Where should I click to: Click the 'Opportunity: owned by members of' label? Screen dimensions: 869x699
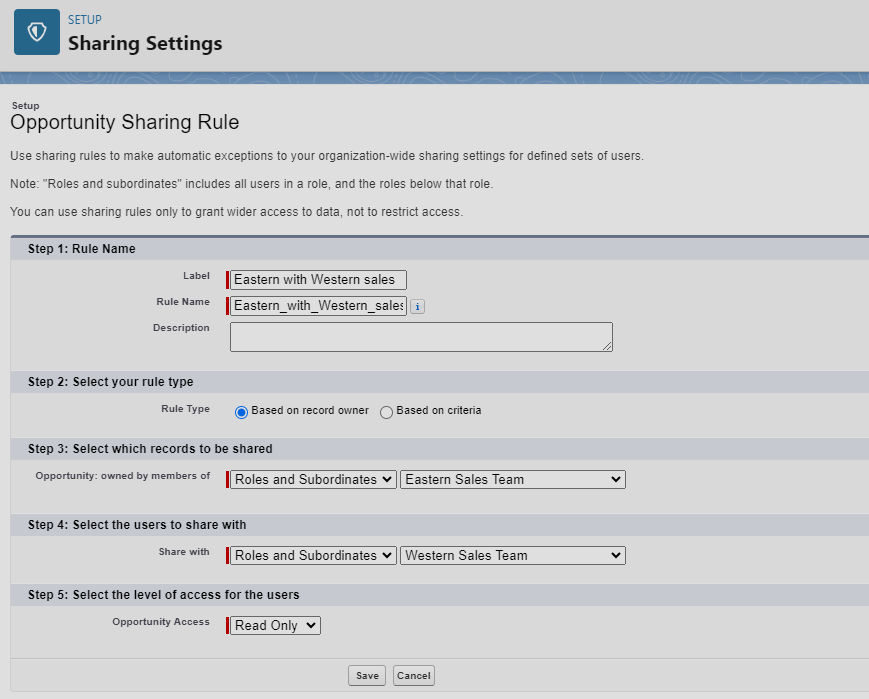(x=122, y=476)
